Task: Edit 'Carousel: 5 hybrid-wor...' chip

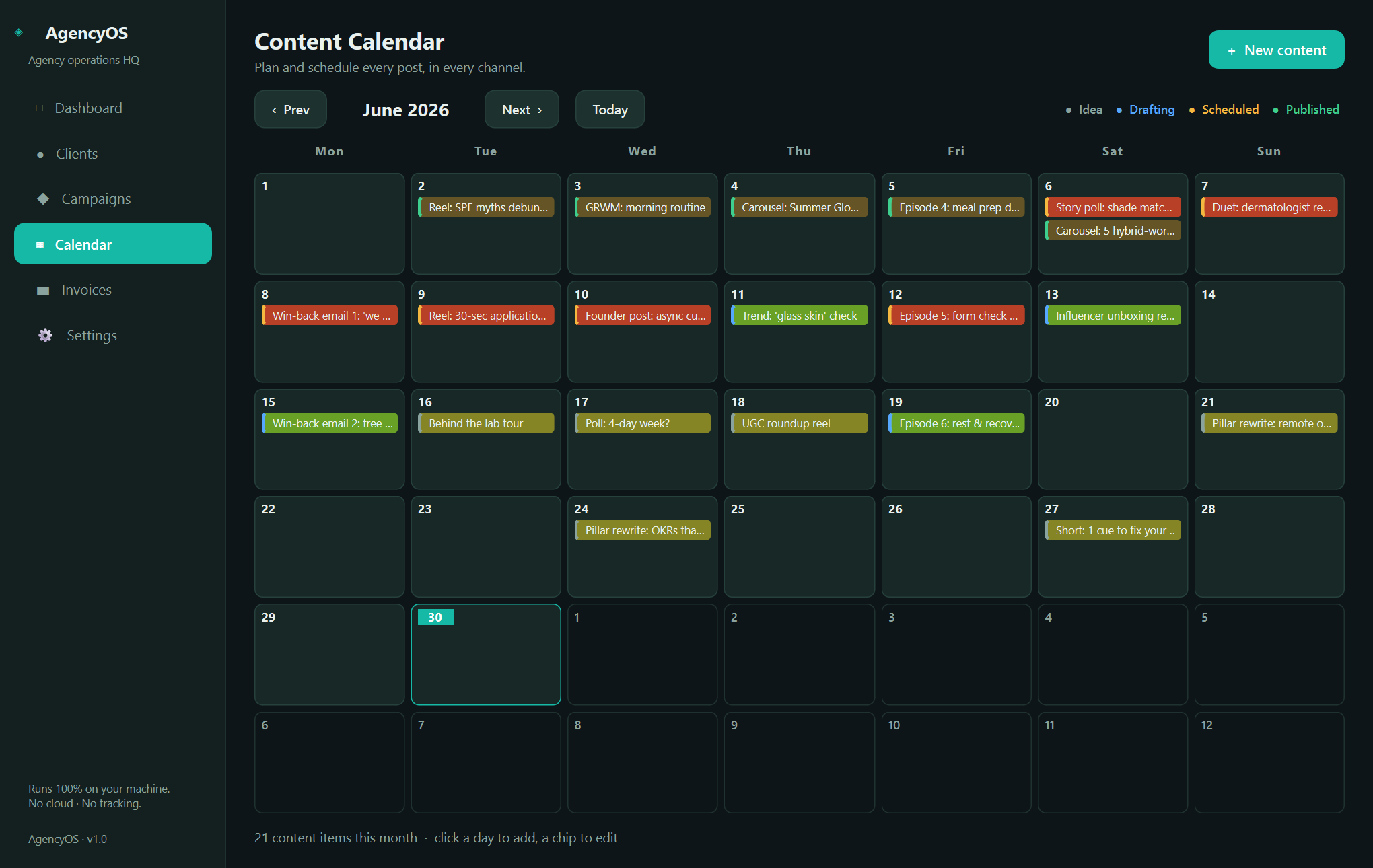Action: point(1113,231)
